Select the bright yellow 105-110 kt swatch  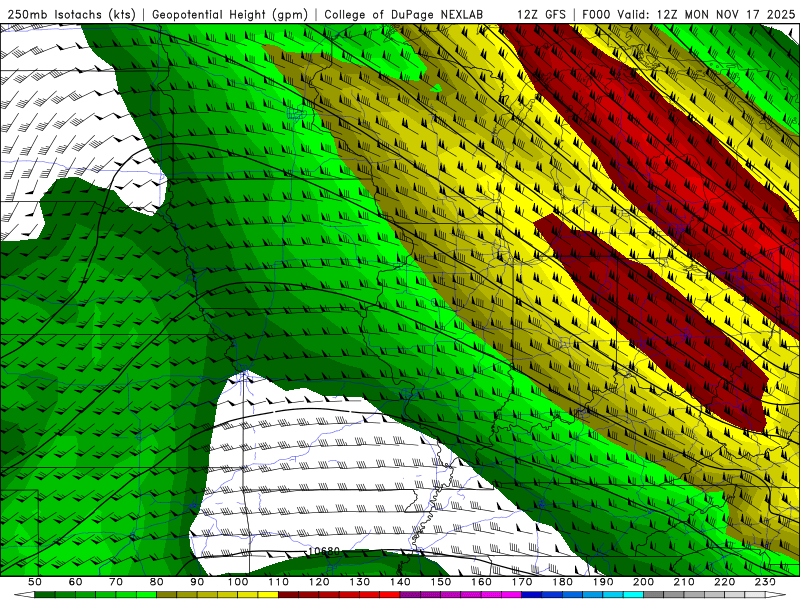click(268, 594)
